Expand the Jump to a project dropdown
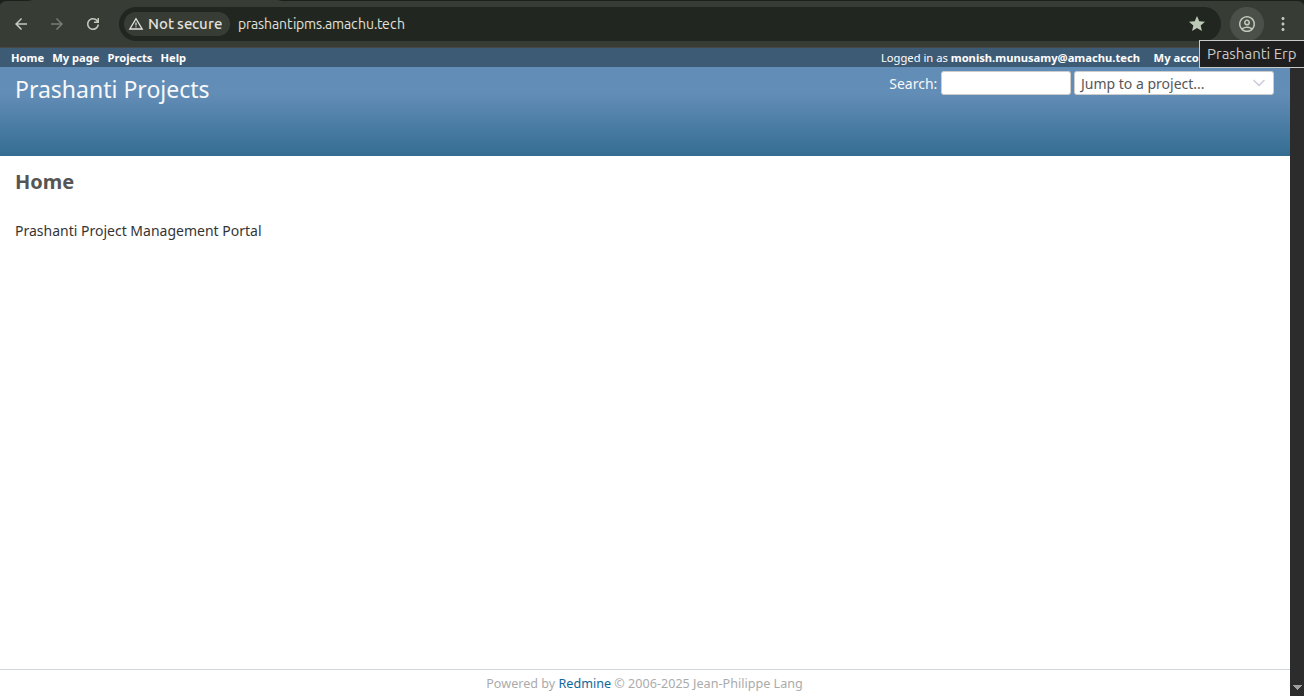 click(1173, 84)
